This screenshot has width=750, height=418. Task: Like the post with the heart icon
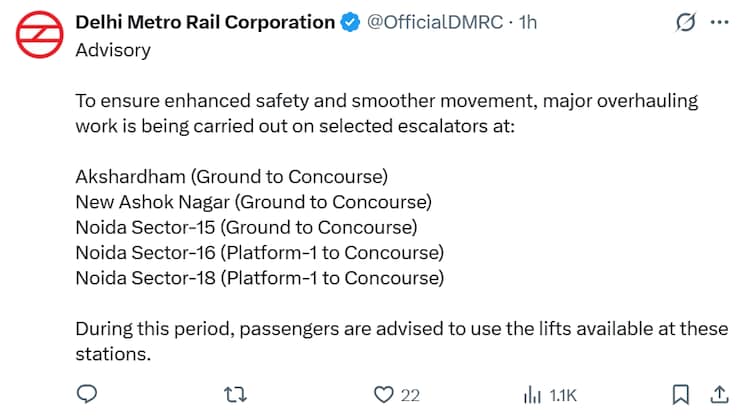[384, 394]
